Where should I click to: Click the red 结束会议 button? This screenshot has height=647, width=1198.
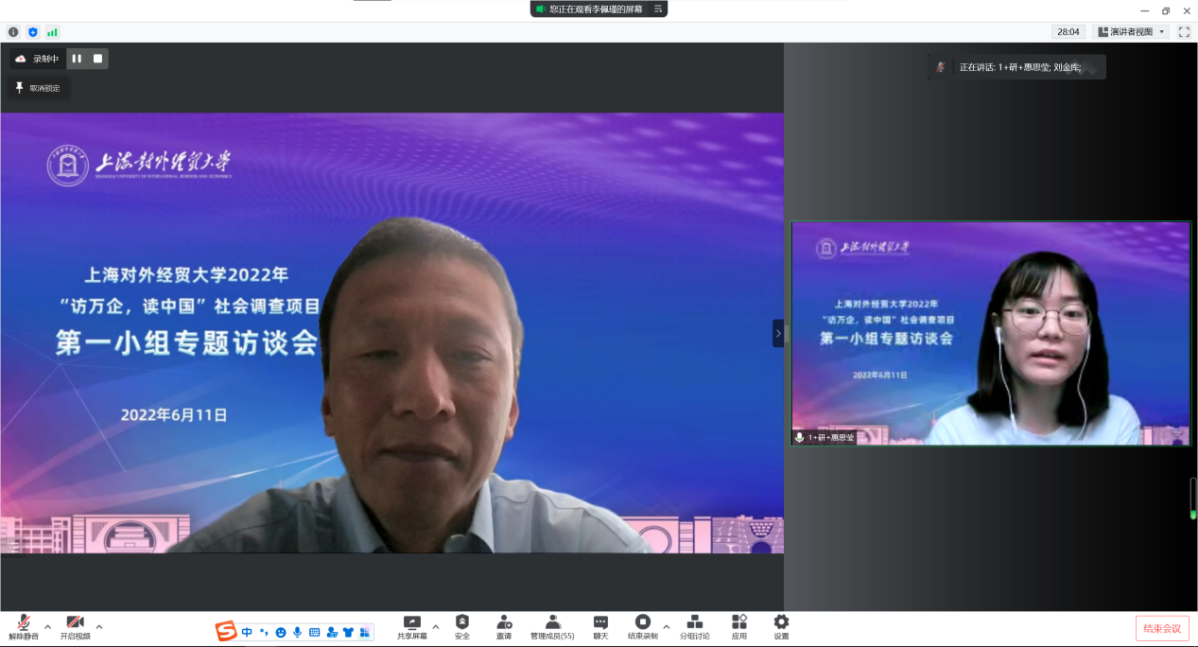tap(1162, 628)
